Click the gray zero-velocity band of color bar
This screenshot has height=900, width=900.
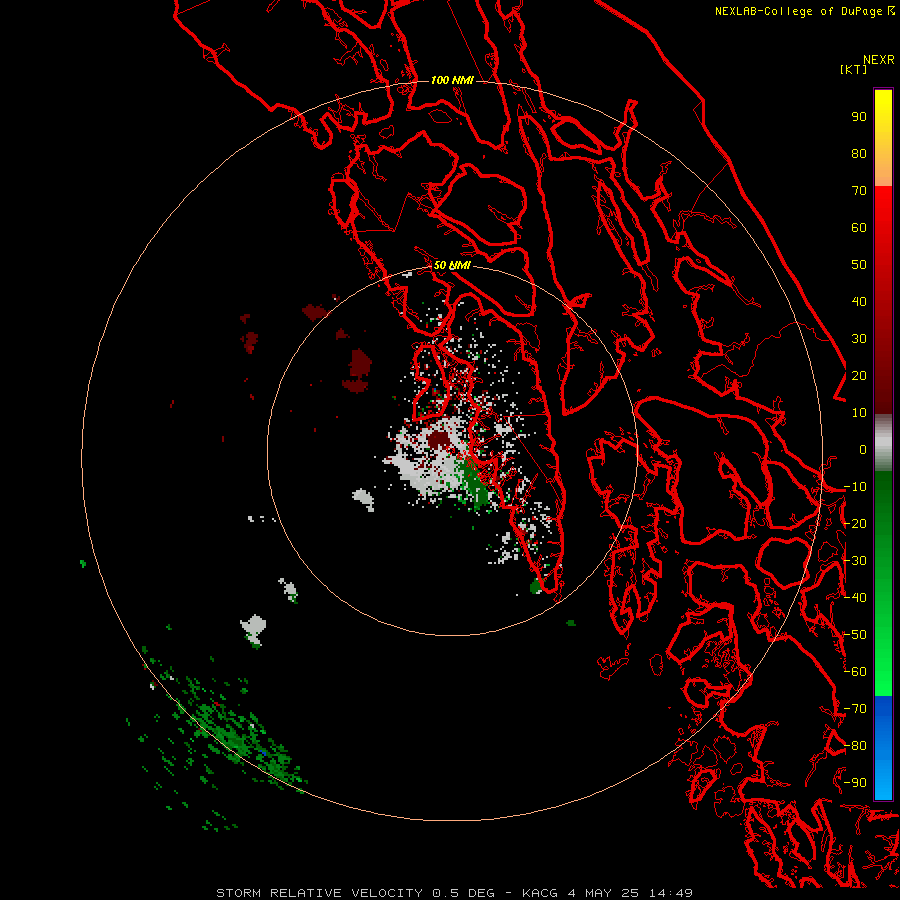pyautogui.click(x=883, y=443)
